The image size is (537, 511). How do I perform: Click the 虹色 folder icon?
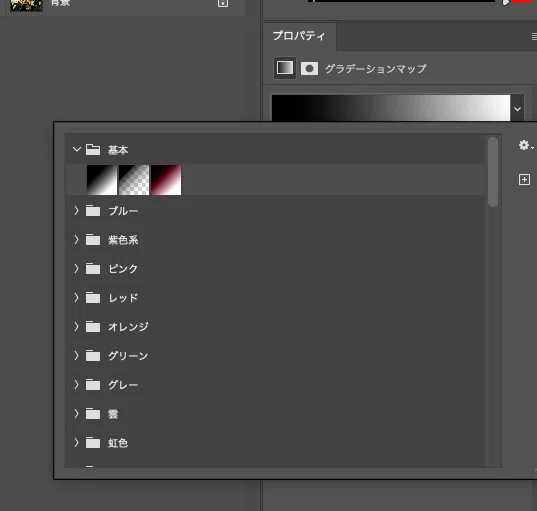point(93,443)
